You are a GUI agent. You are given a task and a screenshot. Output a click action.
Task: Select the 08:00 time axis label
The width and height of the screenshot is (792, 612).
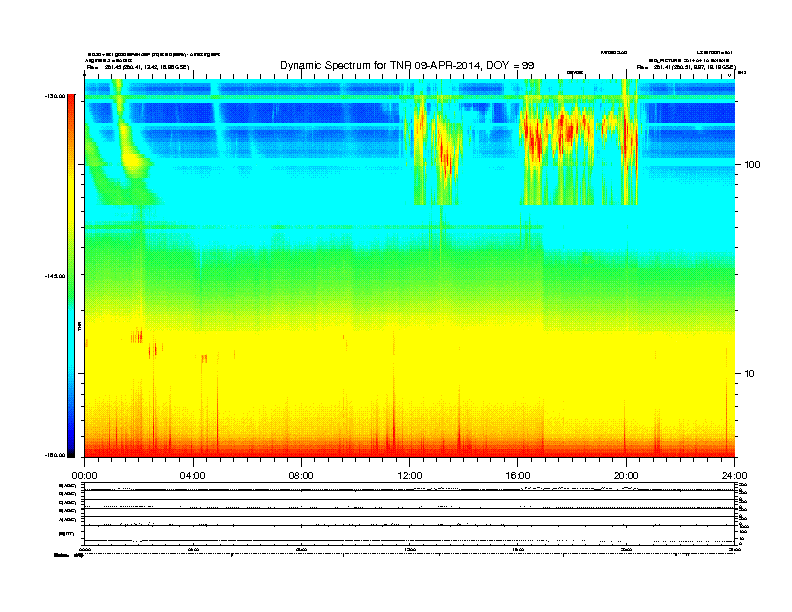click(x=301, y=476)
